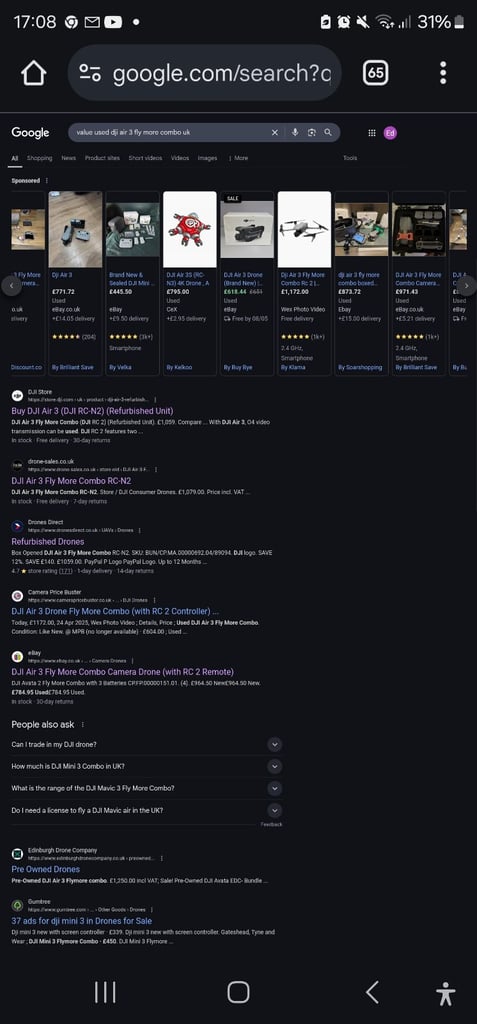Switch to the Images results tab

(207, 158)
